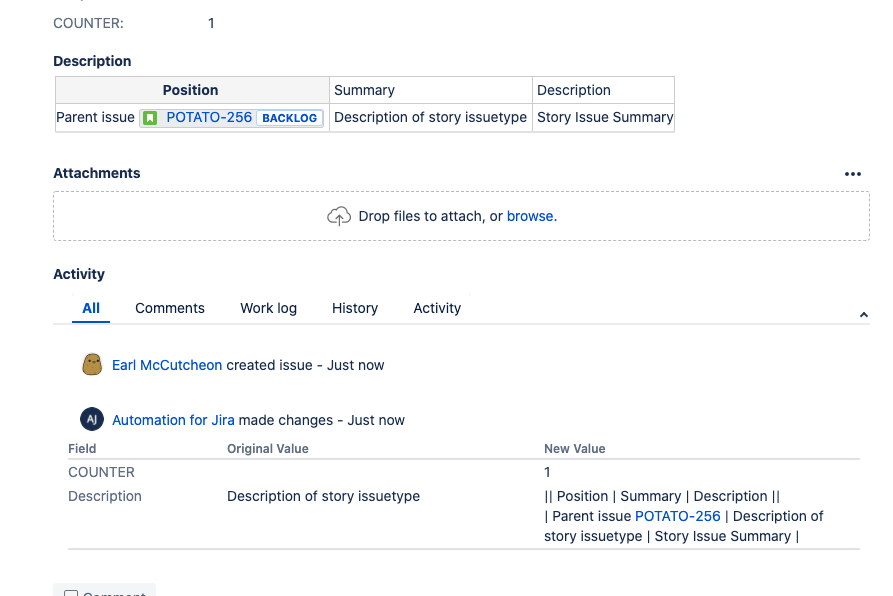893x596 pixels.
Task: Open POTATO-256 link in New Value column
Action: [x=678, y=516]
